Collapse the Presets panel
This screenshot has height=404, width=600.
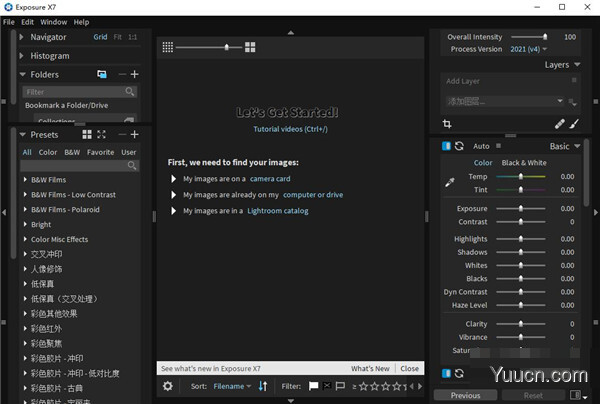(x=23, y=135)
